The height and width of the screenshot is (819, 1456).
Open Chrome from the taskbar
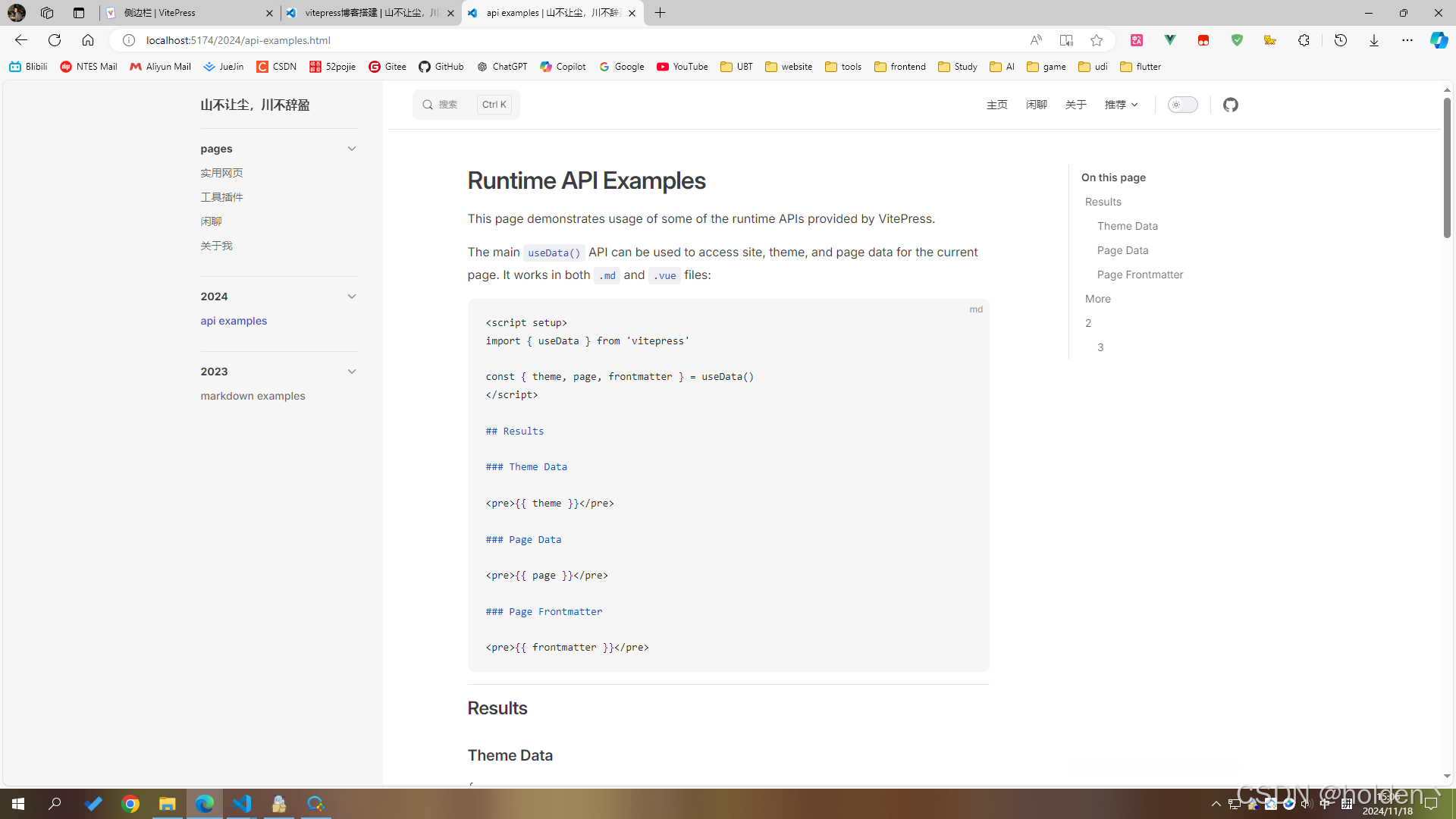coord(130,804)
